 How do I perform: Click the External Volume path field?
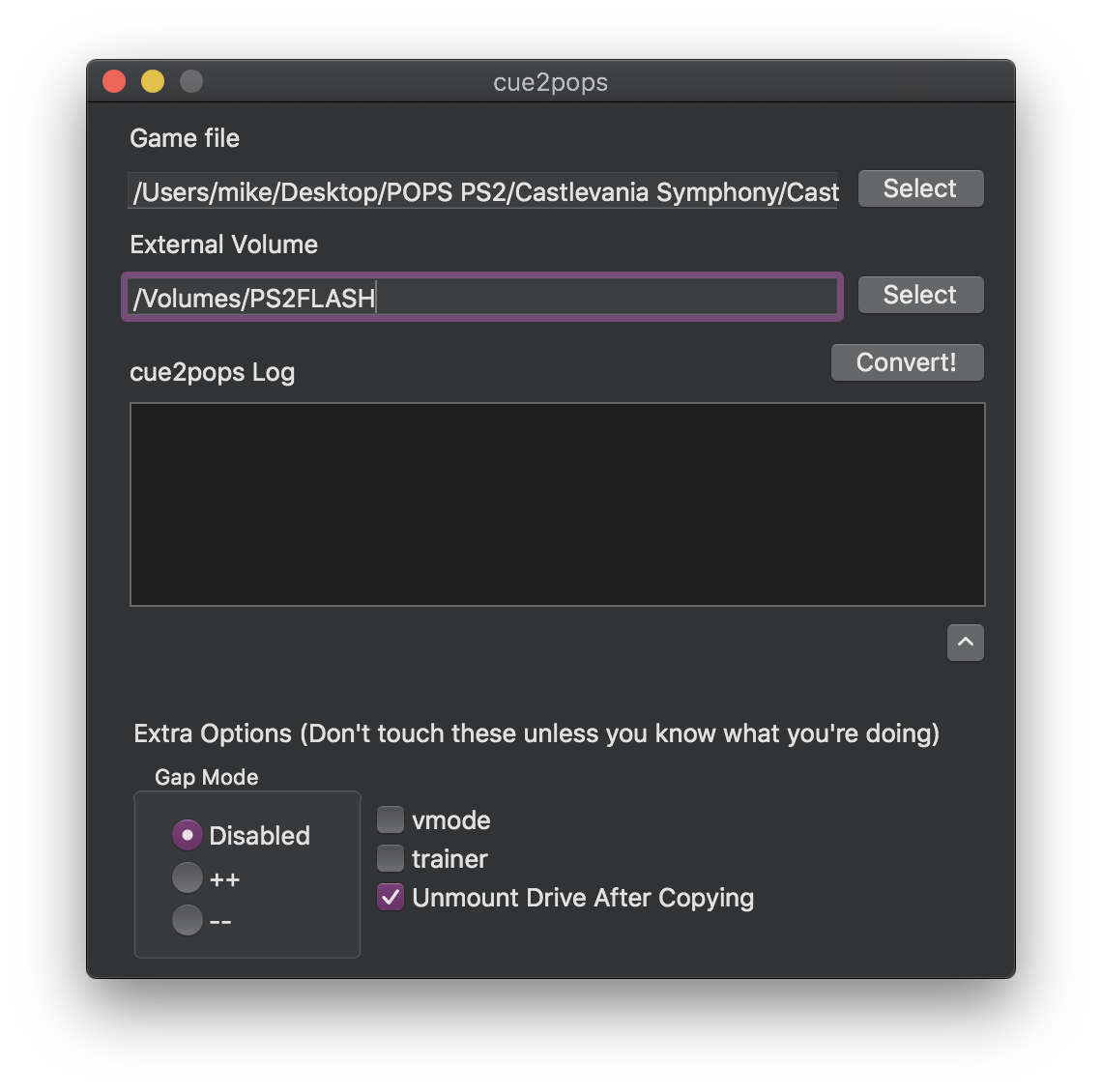click(x=482, y=298)
